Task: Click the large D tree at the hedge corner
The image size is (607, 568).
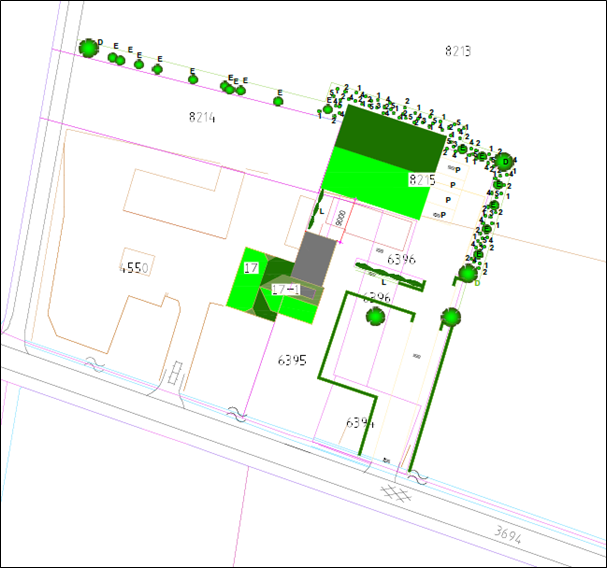Action: [504, 161]
